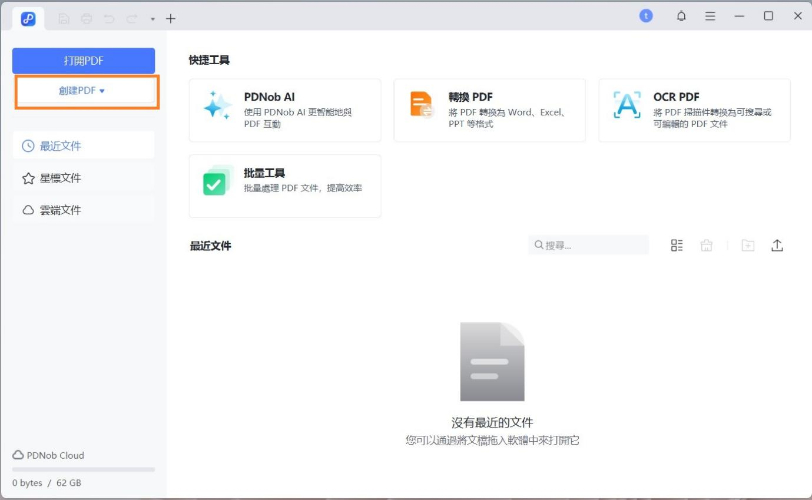Click the upload icon beside recent files
Viewport: 812px width, 500px height.
pyautogui.click(x=777, y=245)
